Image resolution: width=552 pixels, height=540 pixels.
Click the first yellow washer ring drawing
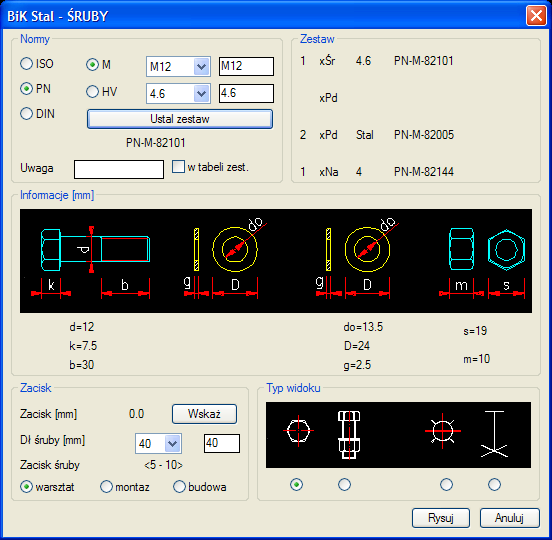pyautogui.click(x=235, y=249)
